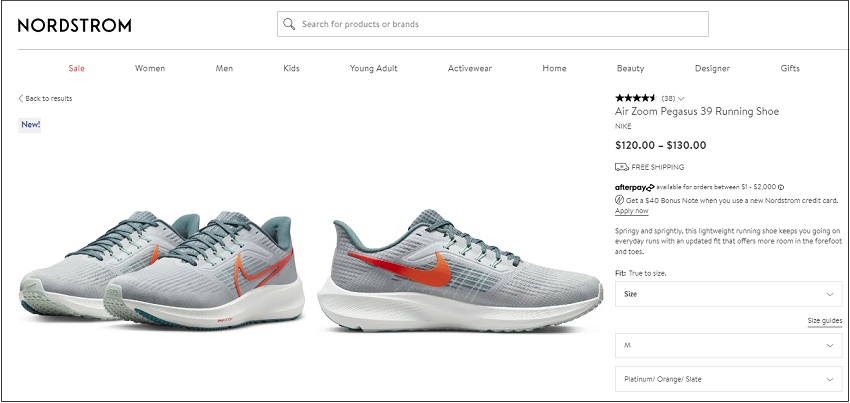This screenshot has width=850, height=403.
Task: Click the Nordstrom logo
Action: pyautogui.click(x=74, y=25)
